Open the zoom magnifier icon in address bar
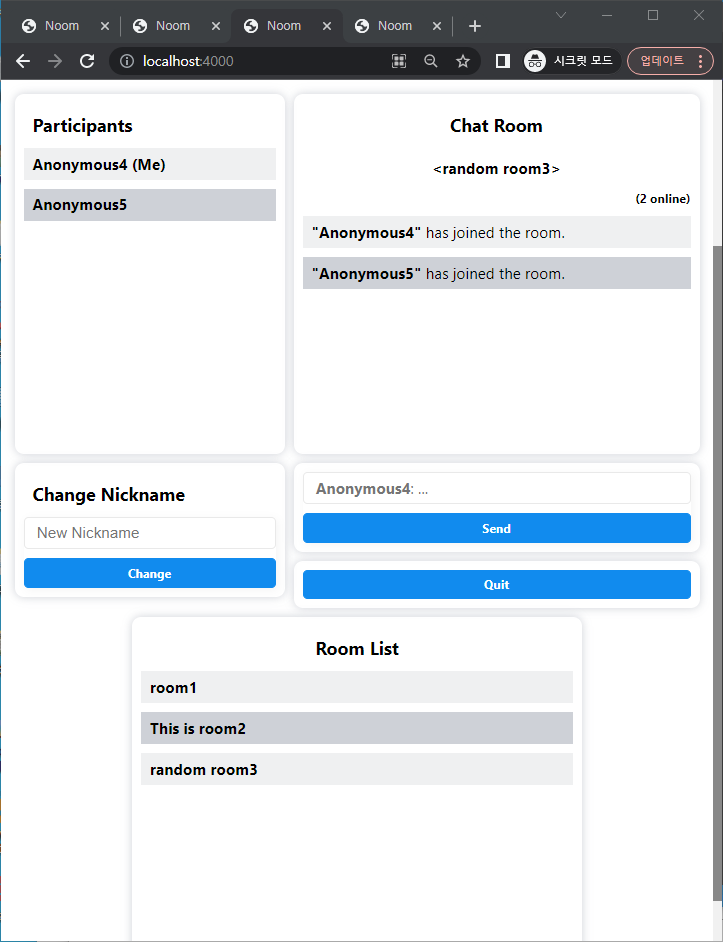This screenshot has height=942, width=723. pos(431,61)
